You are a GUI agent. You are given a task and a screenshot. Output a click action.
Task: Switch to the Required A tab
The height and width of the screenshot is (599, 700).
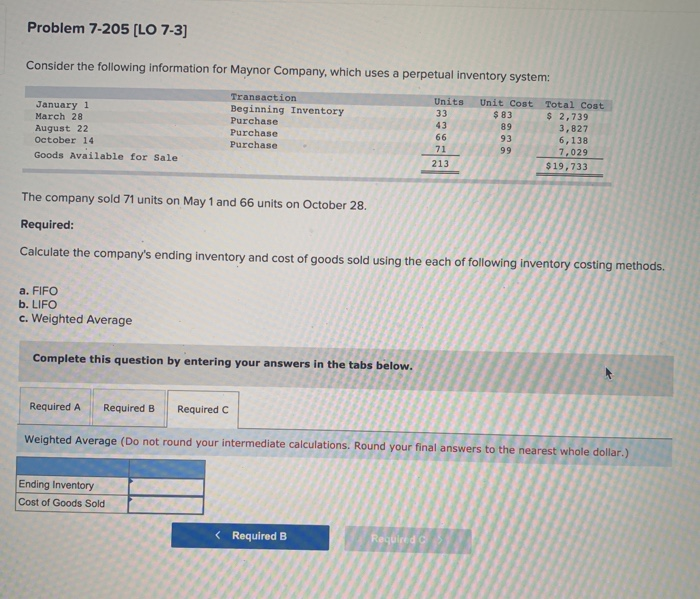click(54, 407)
